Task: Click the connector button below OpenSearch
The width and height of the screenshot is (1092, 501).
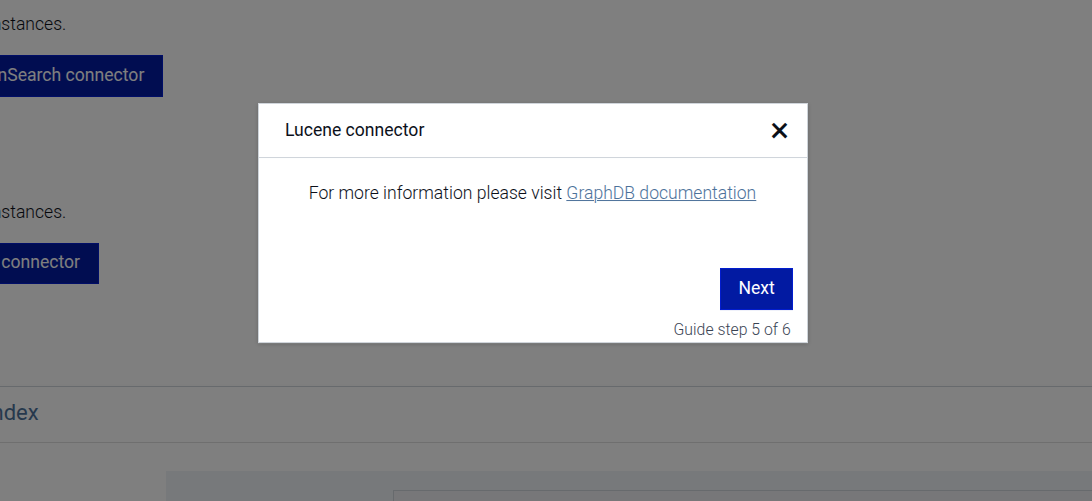Action: [x=48, y=263]
